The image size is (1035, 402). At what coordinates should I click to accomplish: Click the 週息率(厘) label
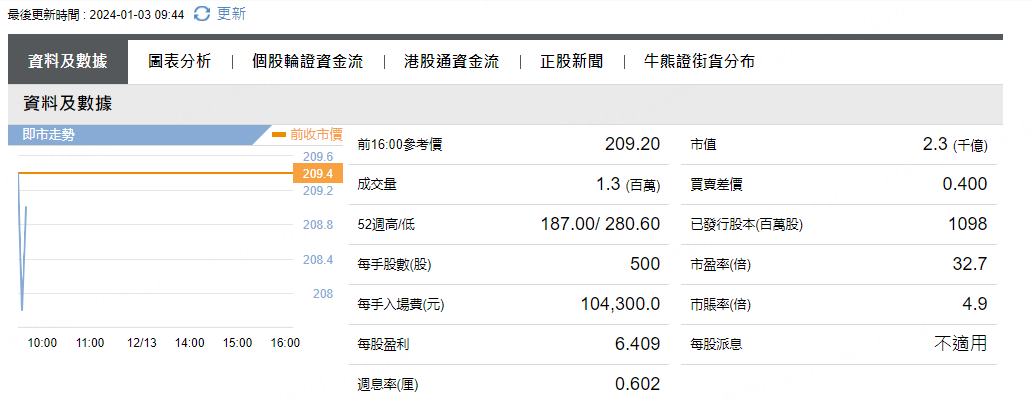point(388,385)
